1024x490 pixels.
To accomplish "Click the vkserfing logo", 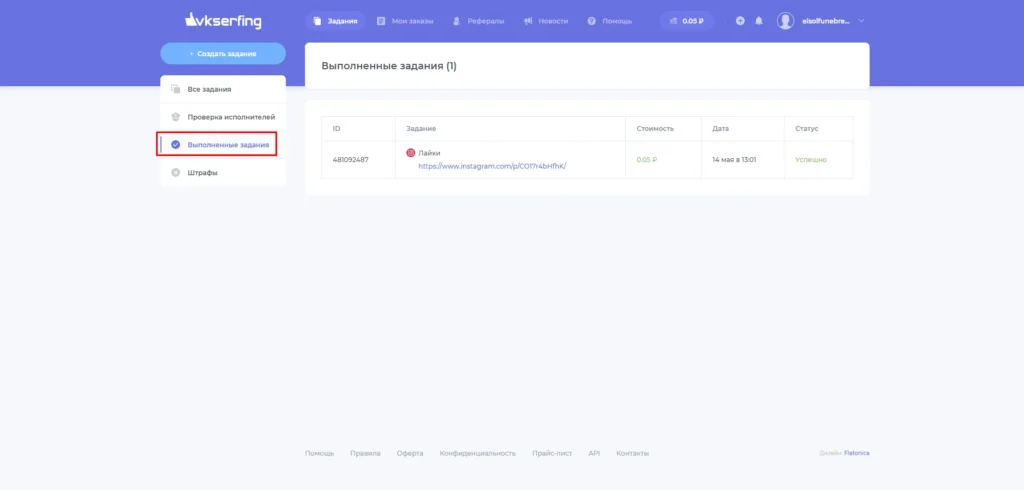I will tap(223, 21).
